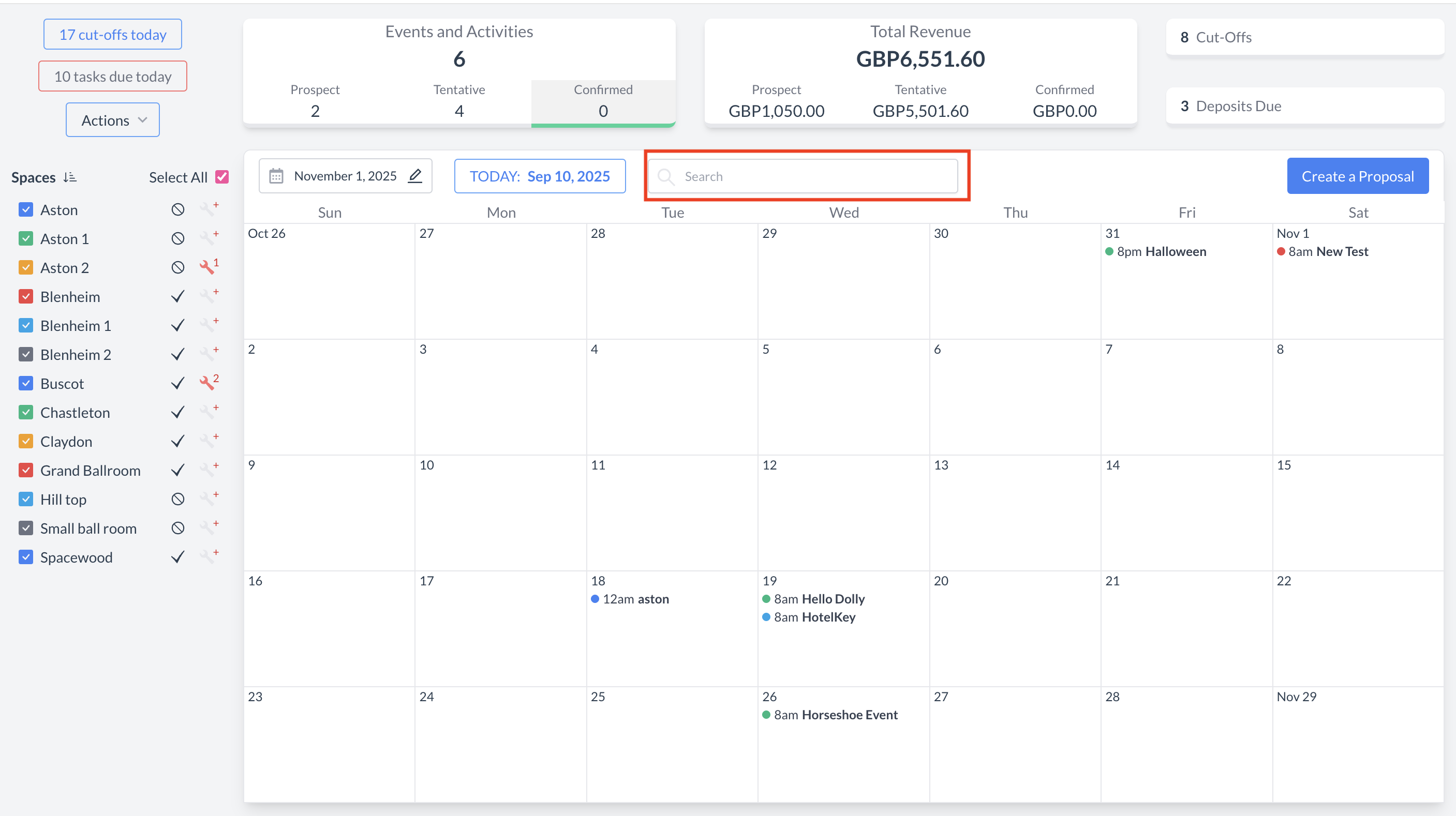
Task: Click Create a Proposal button
Action: coord(1357,176)
